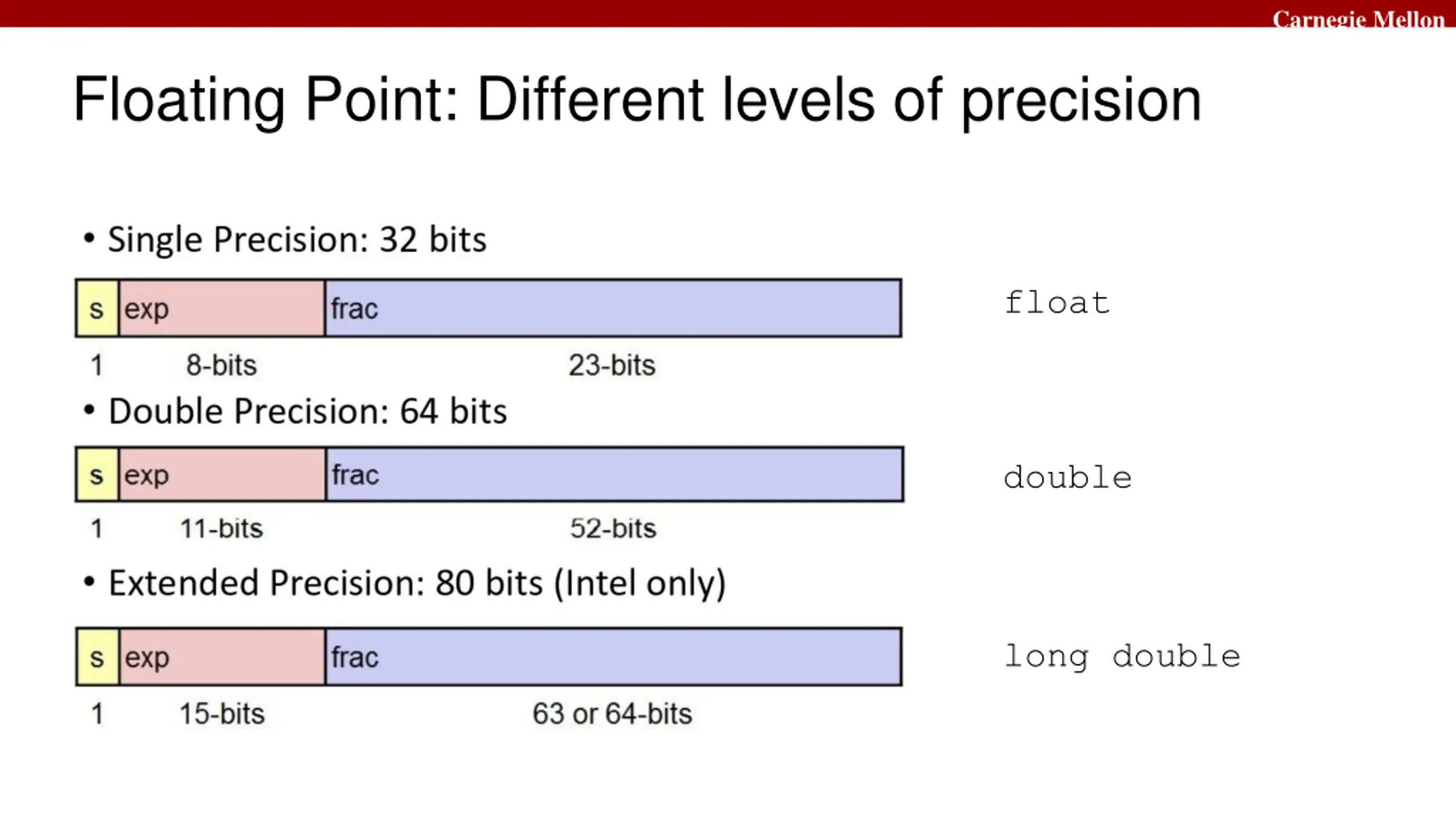1456x819 pixels.
Task: Click the yellow 's' box in long double row
Action: [x=97, y=657]
